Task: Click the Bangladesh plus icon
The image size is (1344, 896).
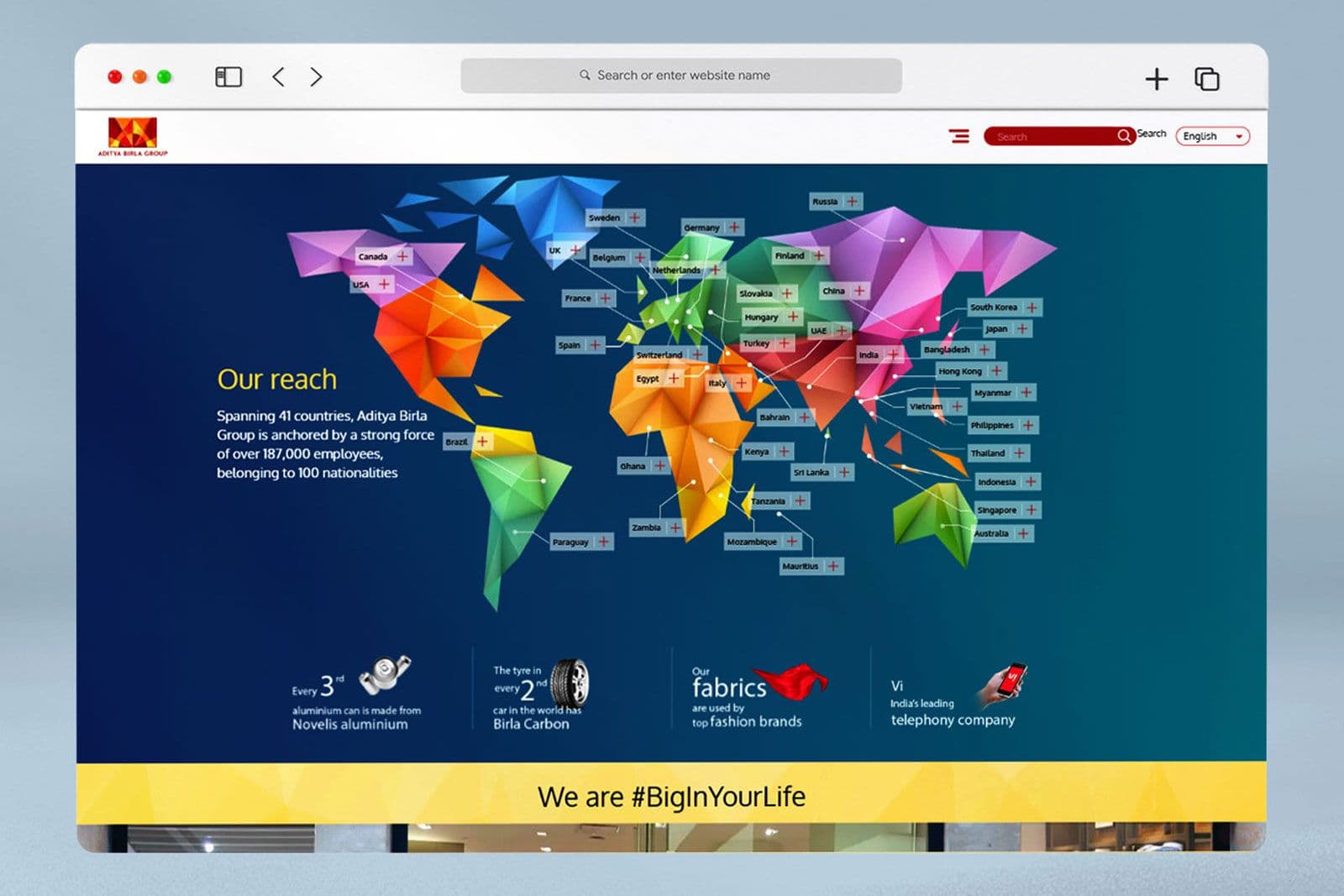Action: tap(984, 349)
